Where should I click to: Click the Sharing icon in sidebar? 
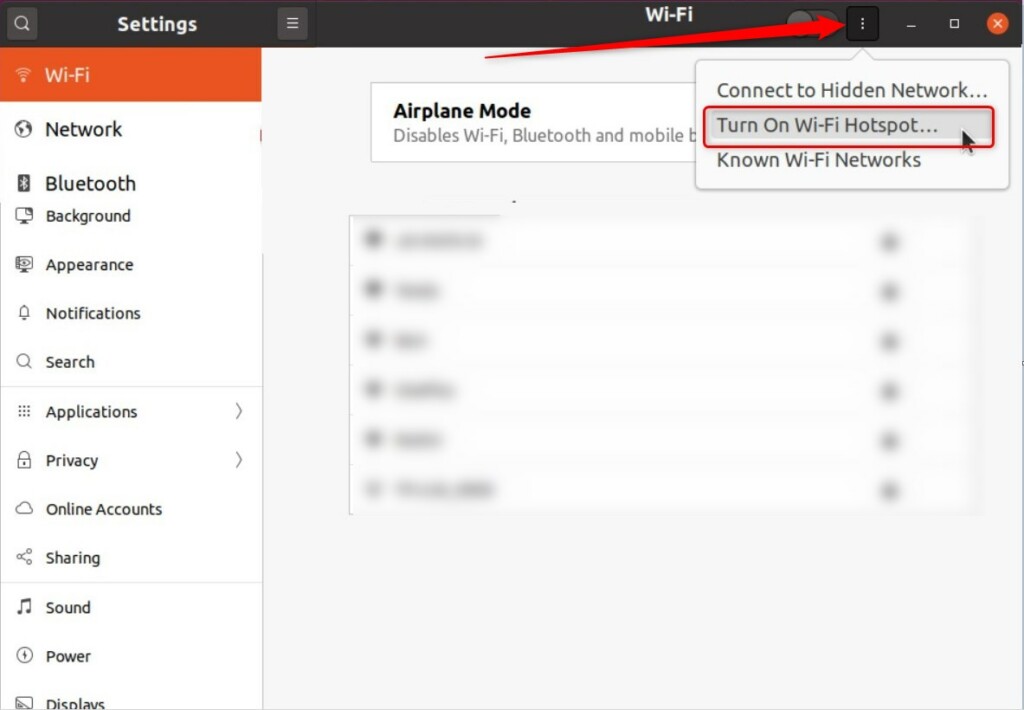tap(24, 557)
